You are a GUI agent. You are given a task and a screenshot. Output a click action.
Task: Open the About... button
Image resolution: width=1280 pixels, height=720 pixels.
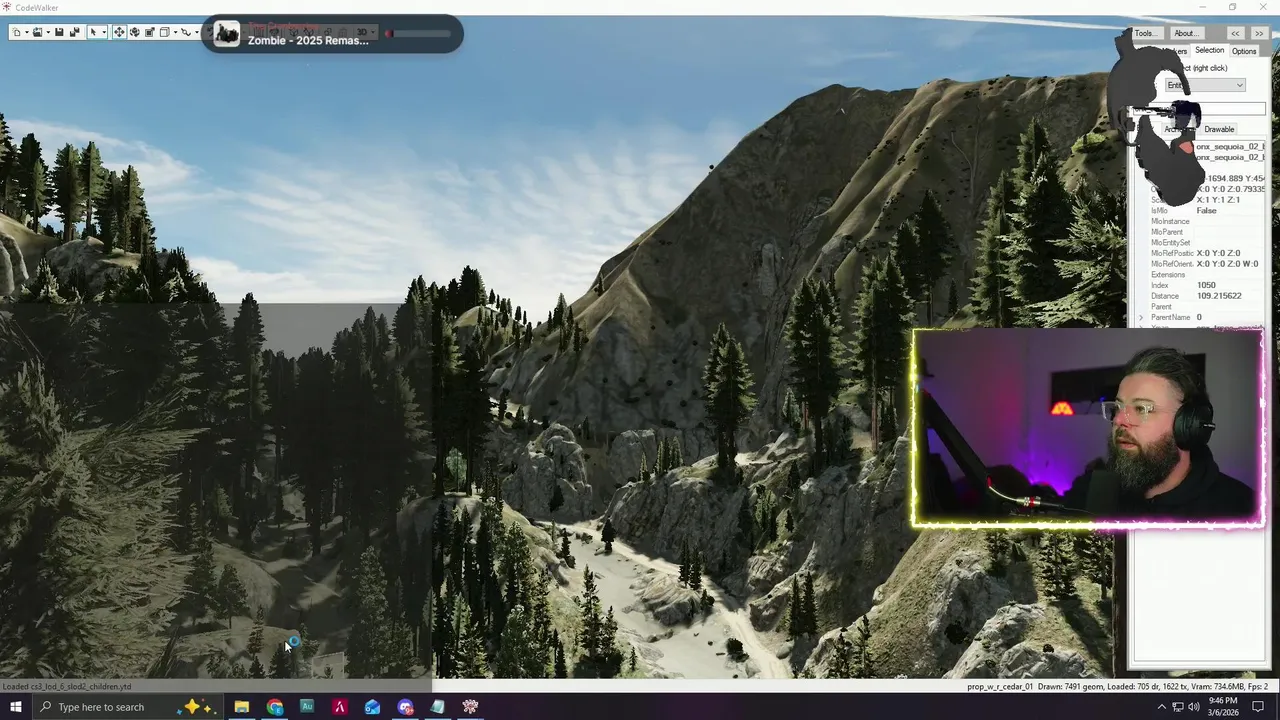[x=1185, y=33]
